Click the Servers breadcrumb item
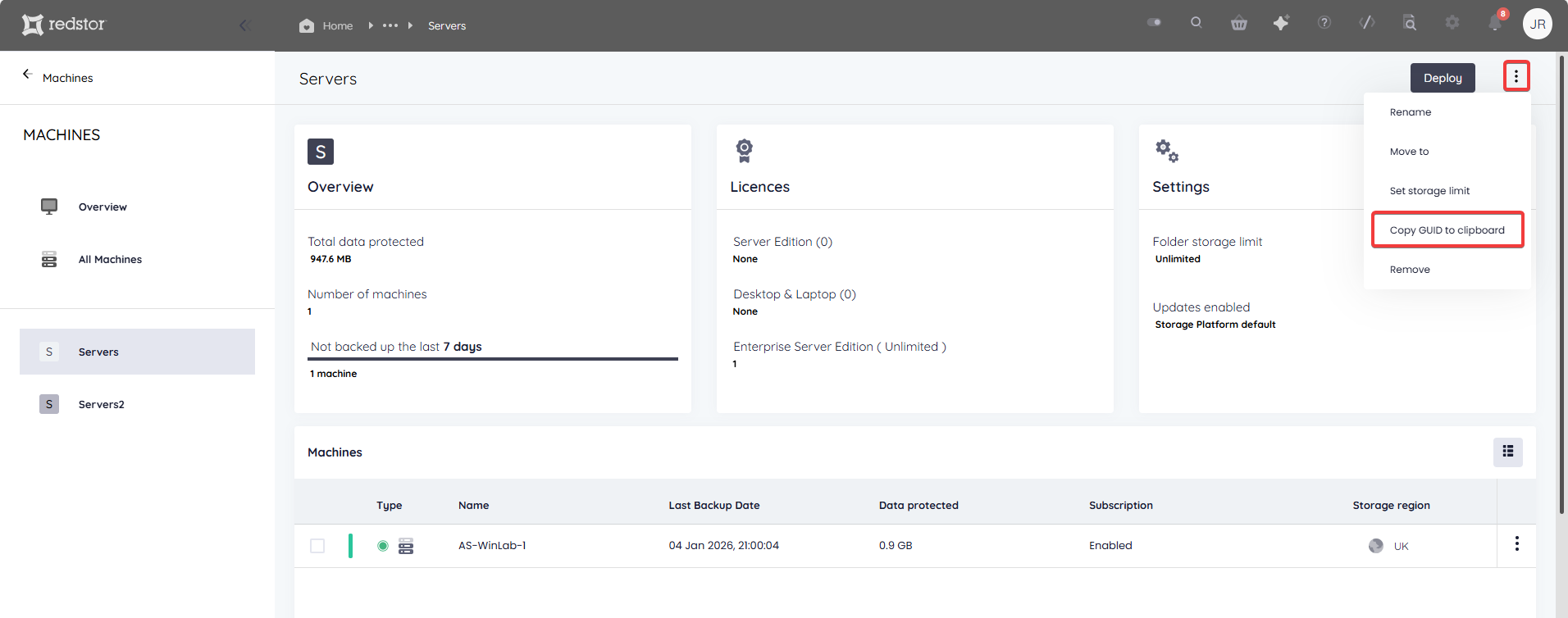Screen dimensions: 1568x618 (447, 25)
